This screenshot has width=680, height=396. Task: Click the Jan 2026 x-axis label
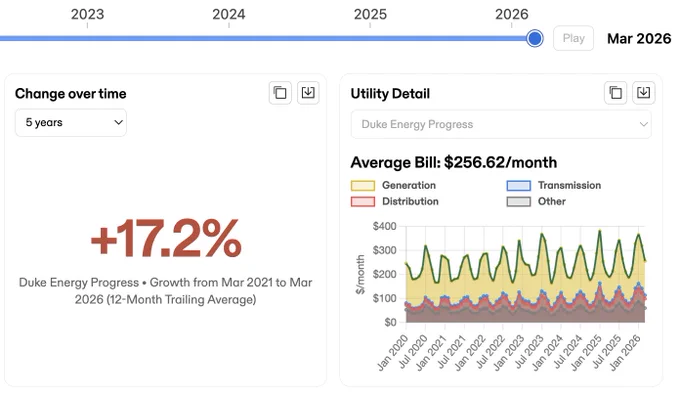point(625,353)
